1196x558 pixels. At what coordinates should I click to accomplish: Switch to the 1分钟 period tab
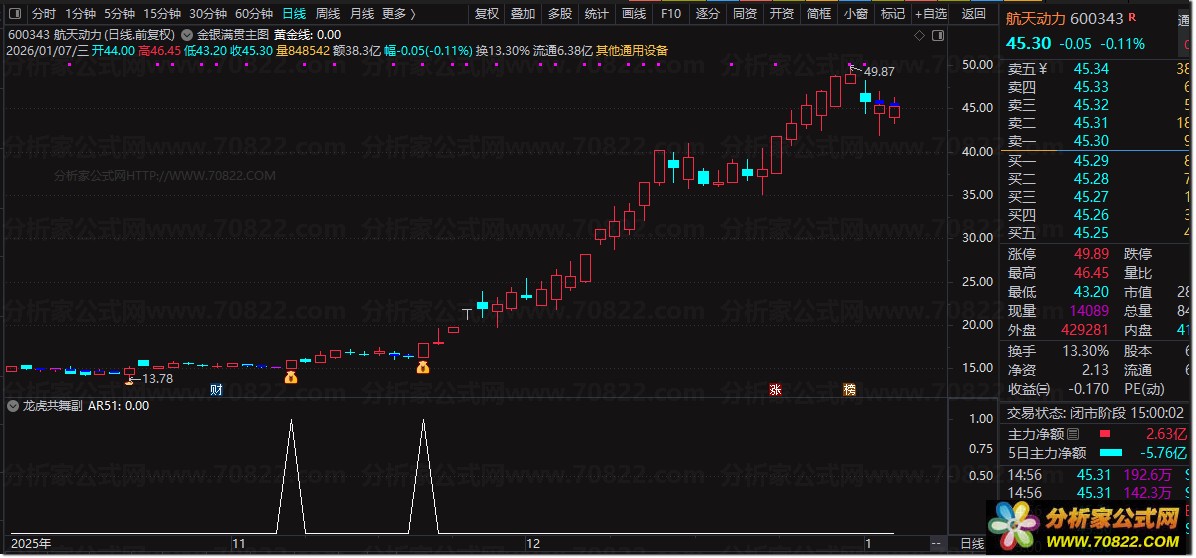(x=80, y=14)
